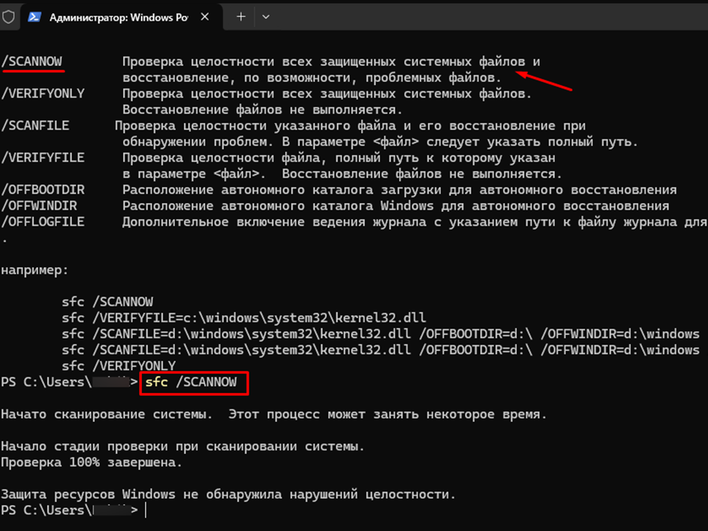The width and height of the screenshot is (708, 531).
Task: Click the PowerShell icon on the tab
Action: click(34, 17)
